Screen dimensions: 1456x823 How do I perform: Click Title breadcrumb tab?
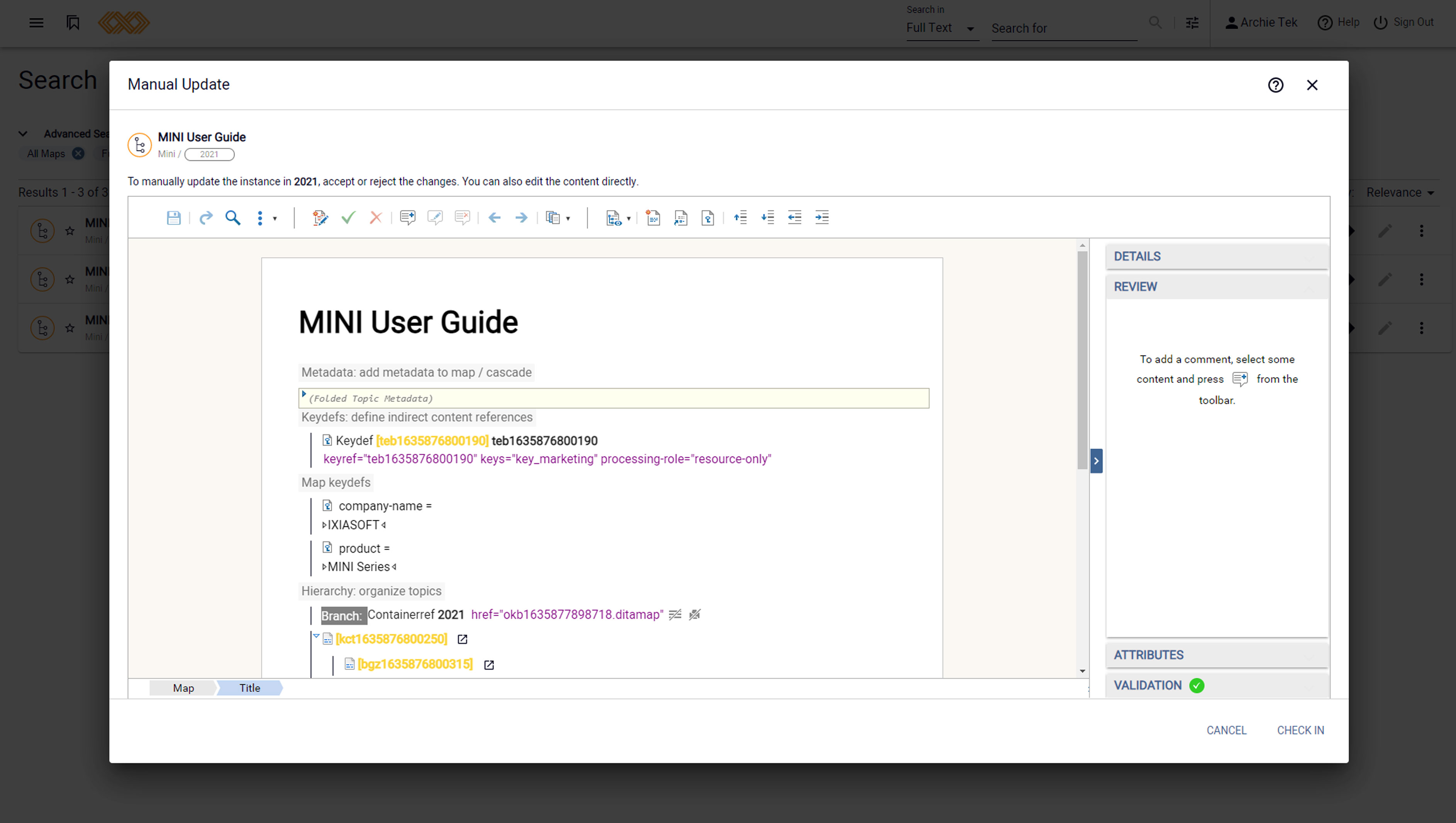pyautogui.click(x=249, y=688)
